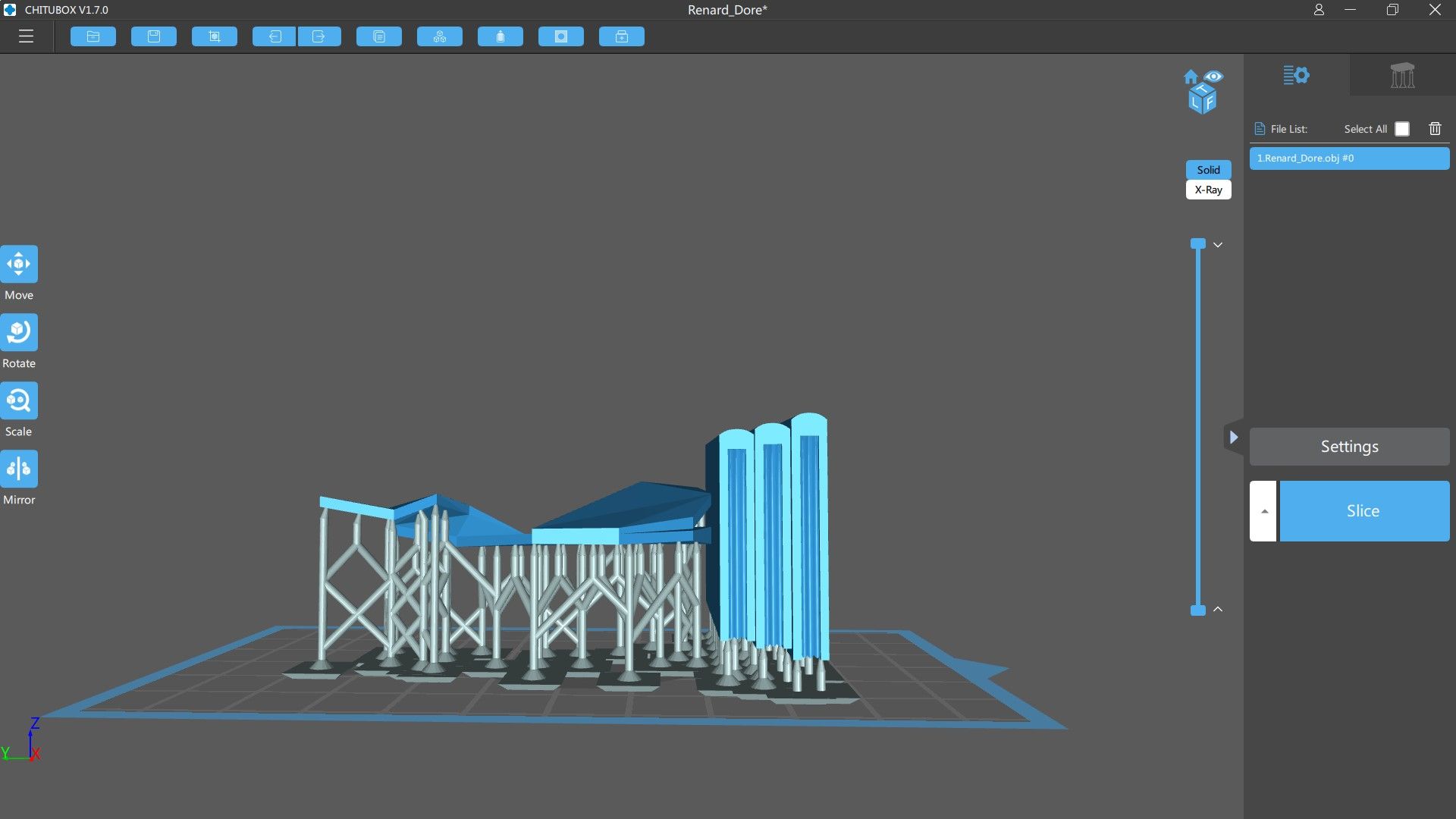Click the top handle of layer slider
Viewport: 1456px width, 819px height.
pyautogui.click(x=1198, y=243)
